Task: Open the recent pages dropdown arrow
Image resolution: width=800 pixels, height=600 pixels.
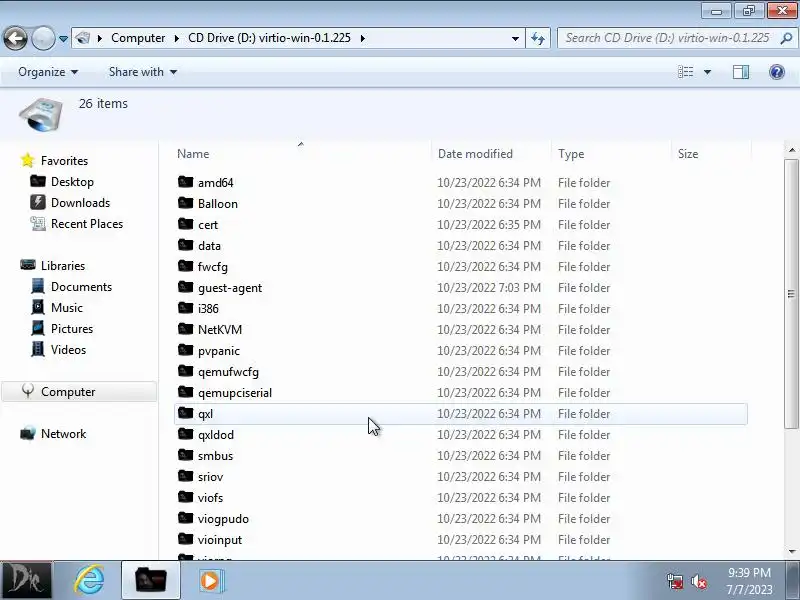Action: pyautogui.click(x=63, y=39)
